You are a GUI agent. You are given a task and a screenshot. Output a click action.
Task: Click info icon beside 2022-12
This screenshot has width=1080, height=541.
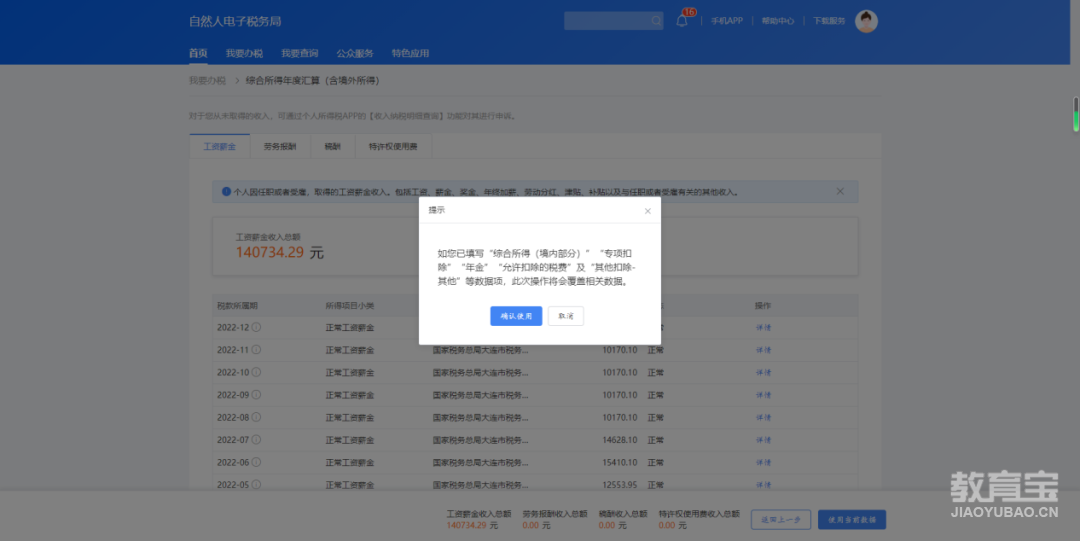tap(256, 327)
